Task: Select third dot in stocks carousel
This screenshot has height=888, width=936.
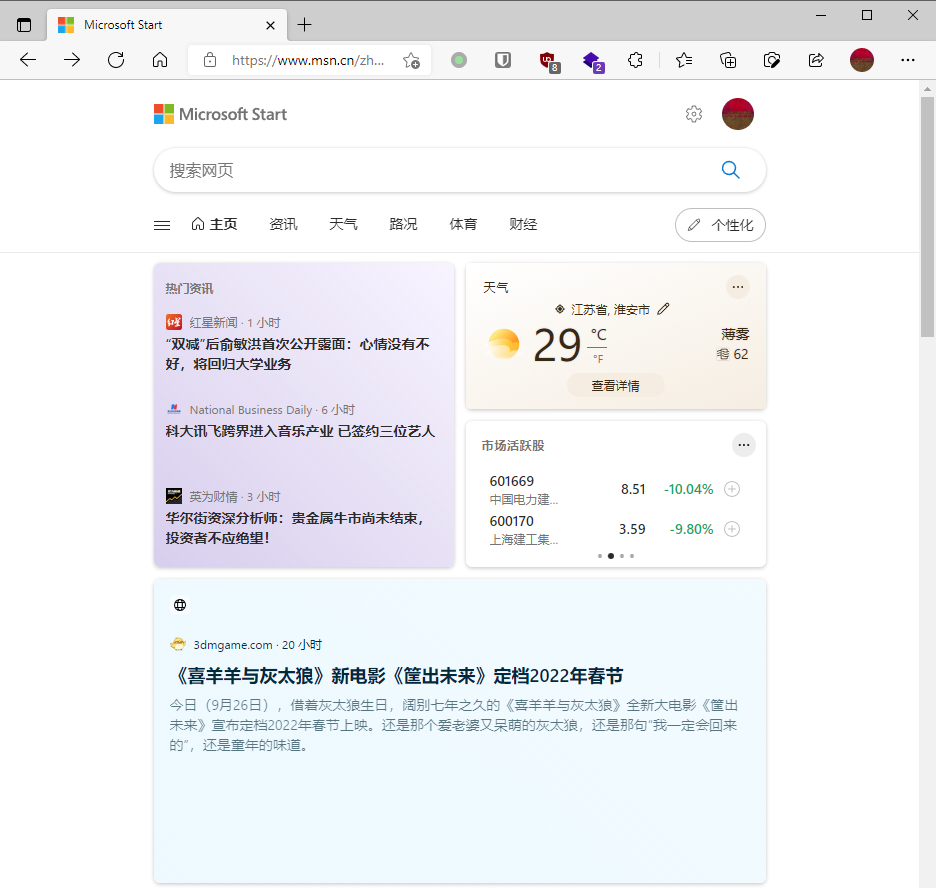Action: click(x=622, y=556)
